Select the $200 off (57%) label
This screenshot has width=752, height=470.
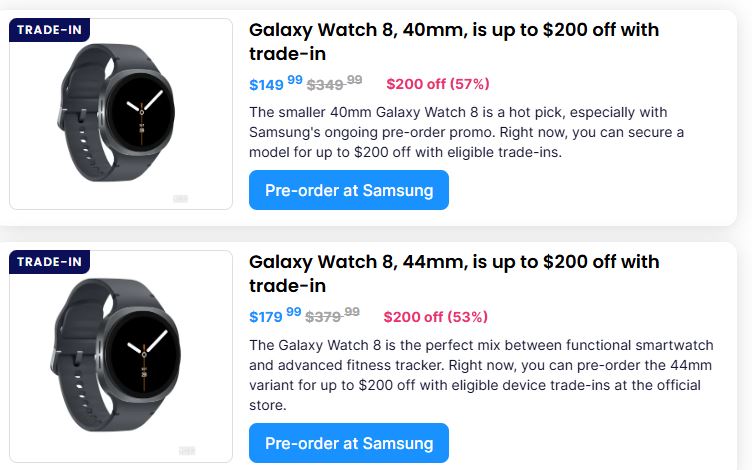pyautogui.click(x=437, y=84)
